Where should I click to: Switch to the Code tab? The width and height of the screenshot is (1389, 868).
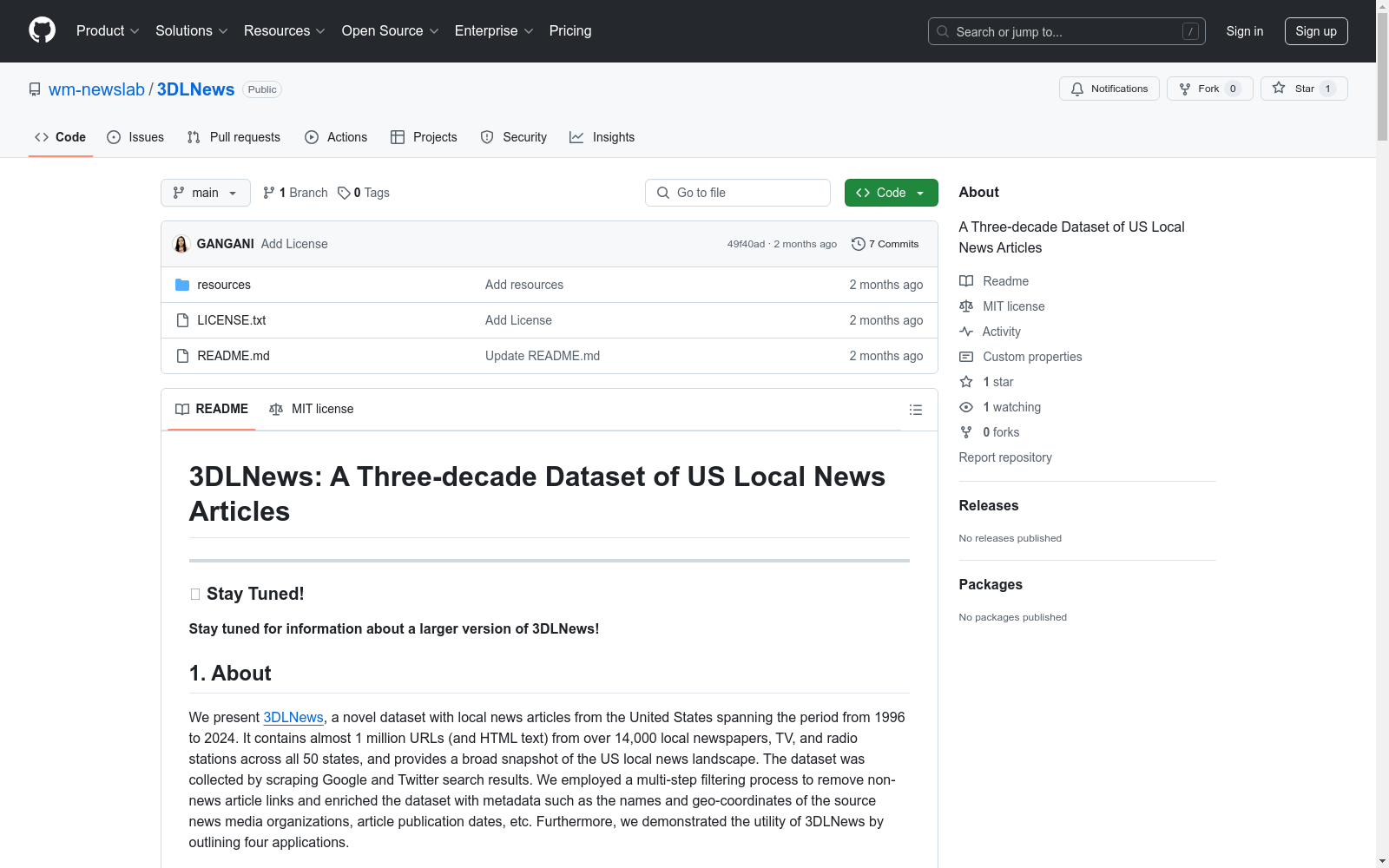coord(60,137)
